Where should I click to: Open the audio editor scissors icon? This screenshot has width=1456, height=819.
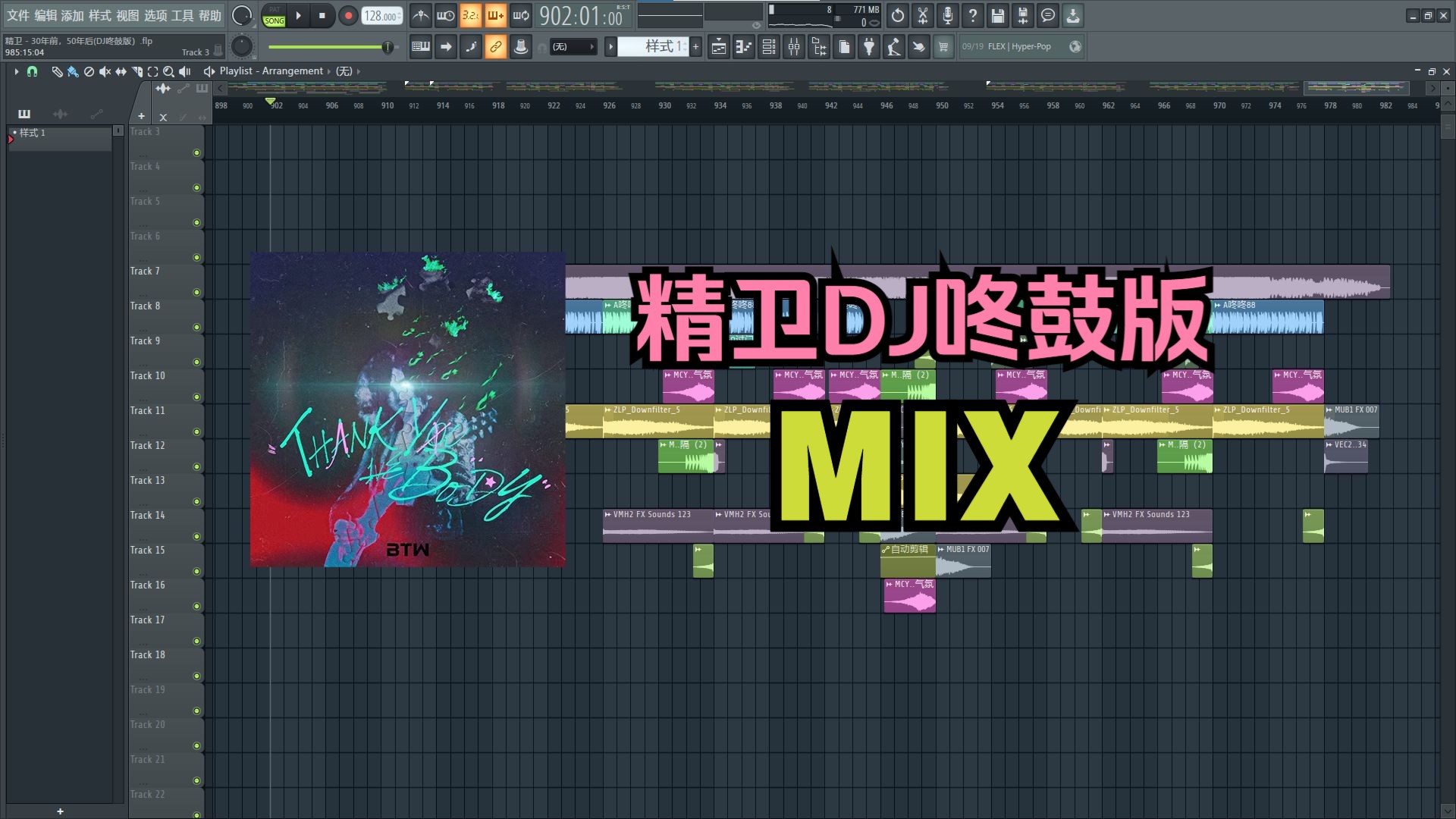923,15
